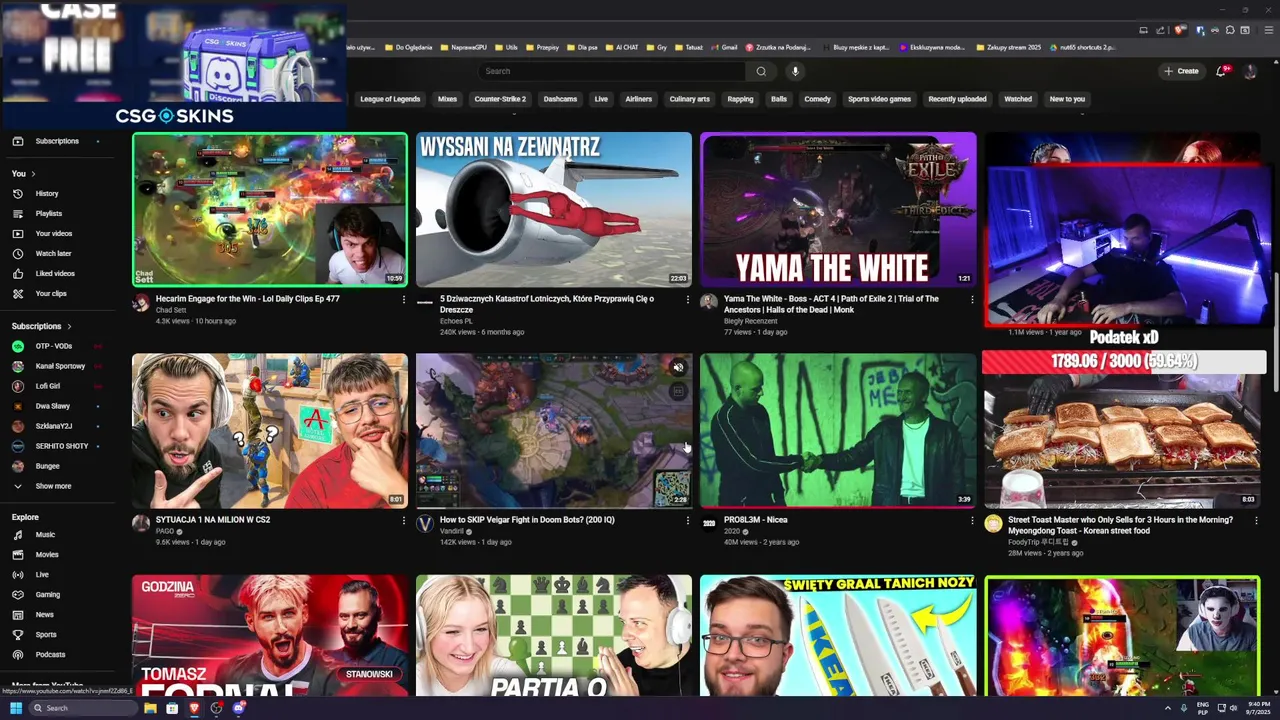
Task: Open Subscriptions feed from sidebar
Action: click(56, 141)
